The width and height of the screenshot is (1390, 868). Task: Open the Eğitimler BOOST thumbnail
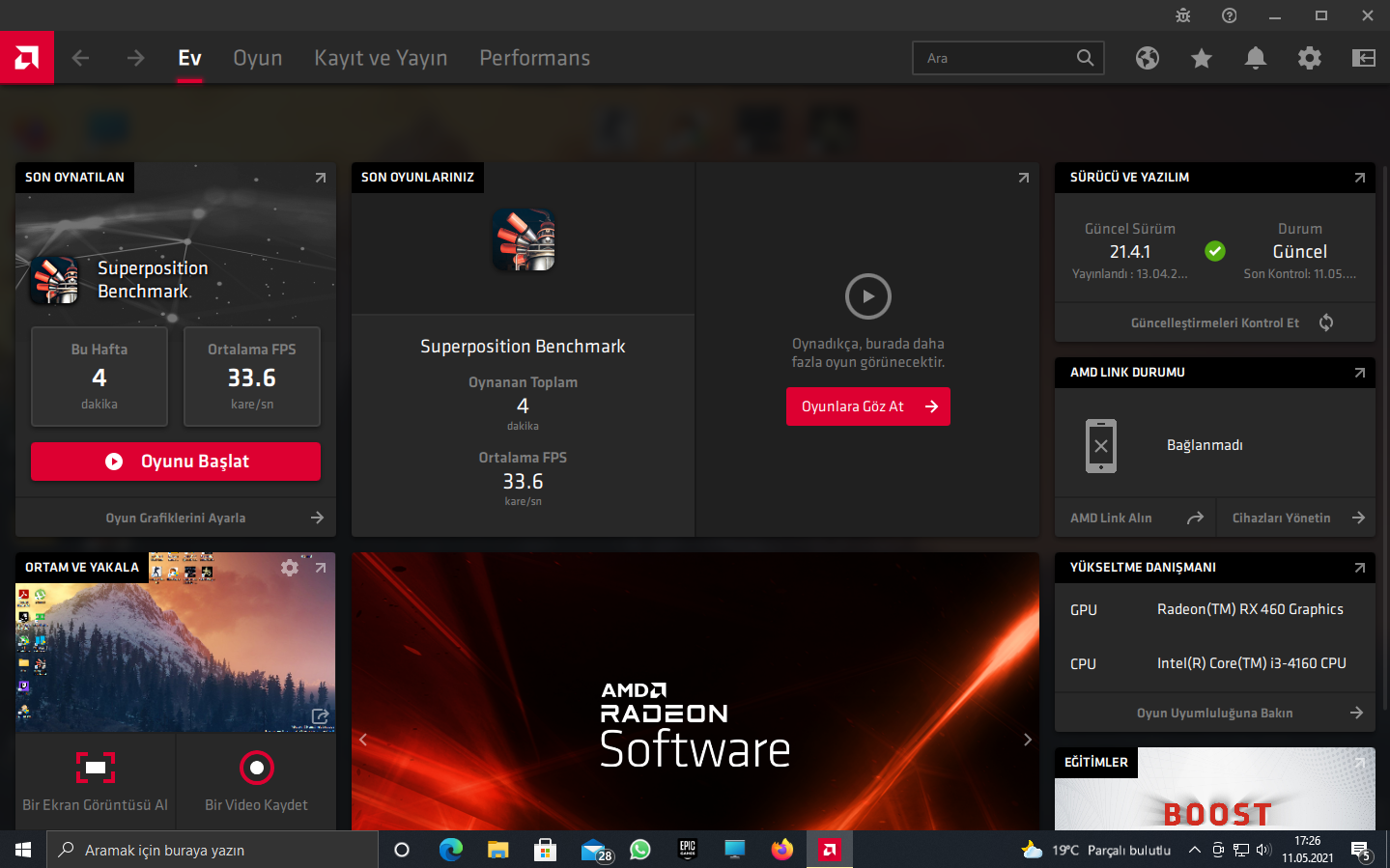pos(1215,789)
